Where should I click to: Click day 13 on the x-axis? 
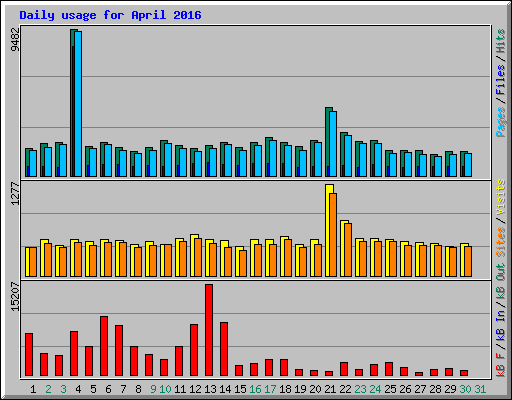coord(210,389)
